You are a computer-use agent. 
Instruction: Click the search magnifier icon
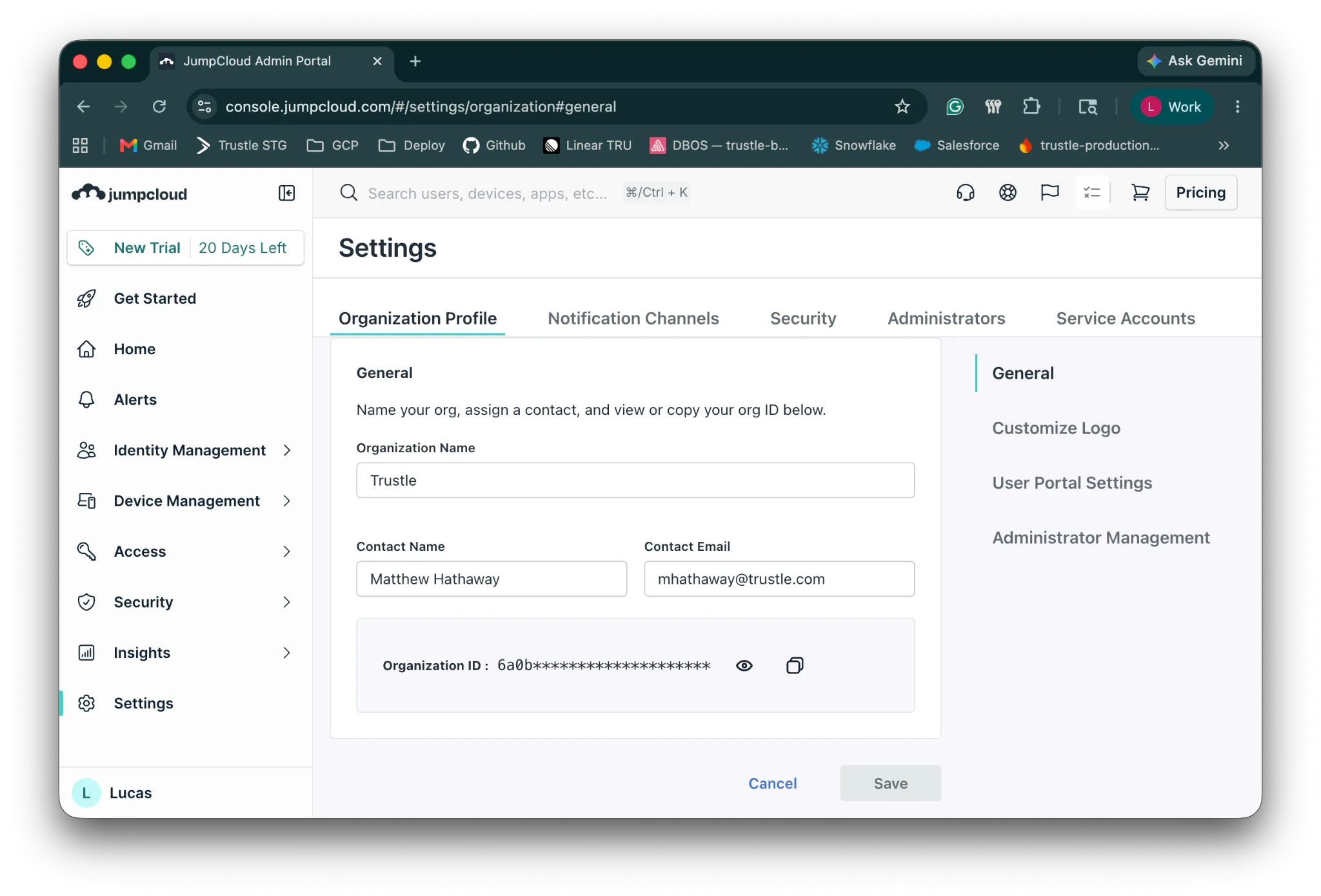pos(348,192)
